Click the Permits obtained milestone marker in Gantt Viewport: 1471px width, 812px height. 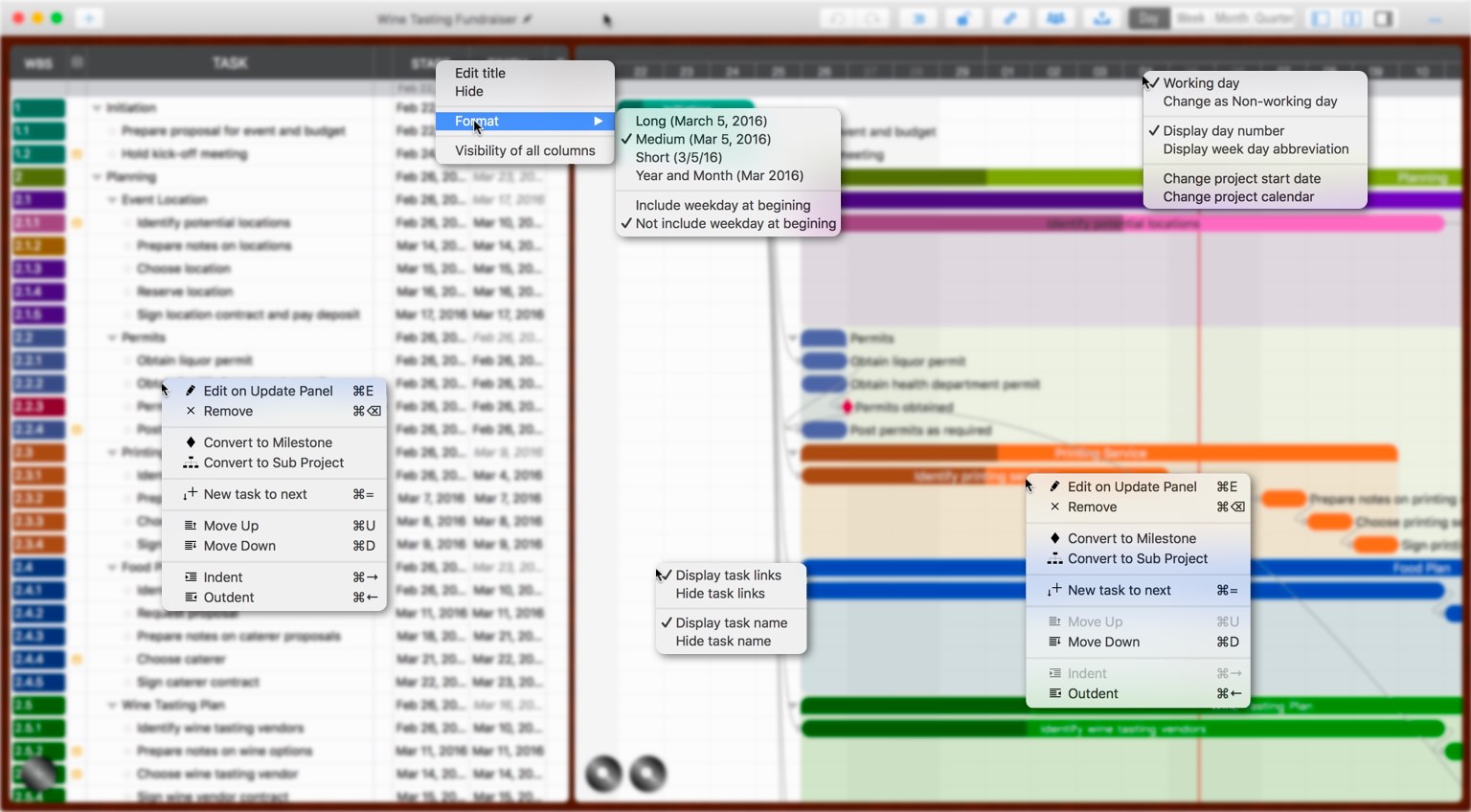tap(847, 407)
